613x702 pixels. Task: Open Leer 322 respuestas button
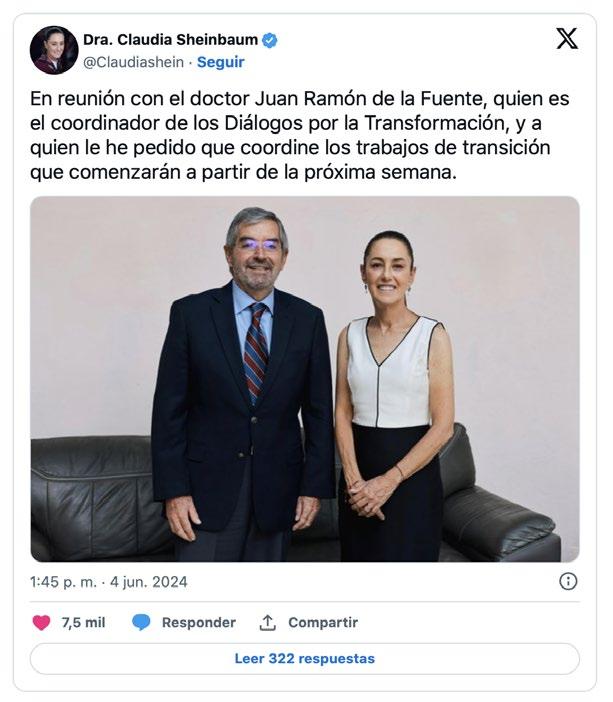304,659
